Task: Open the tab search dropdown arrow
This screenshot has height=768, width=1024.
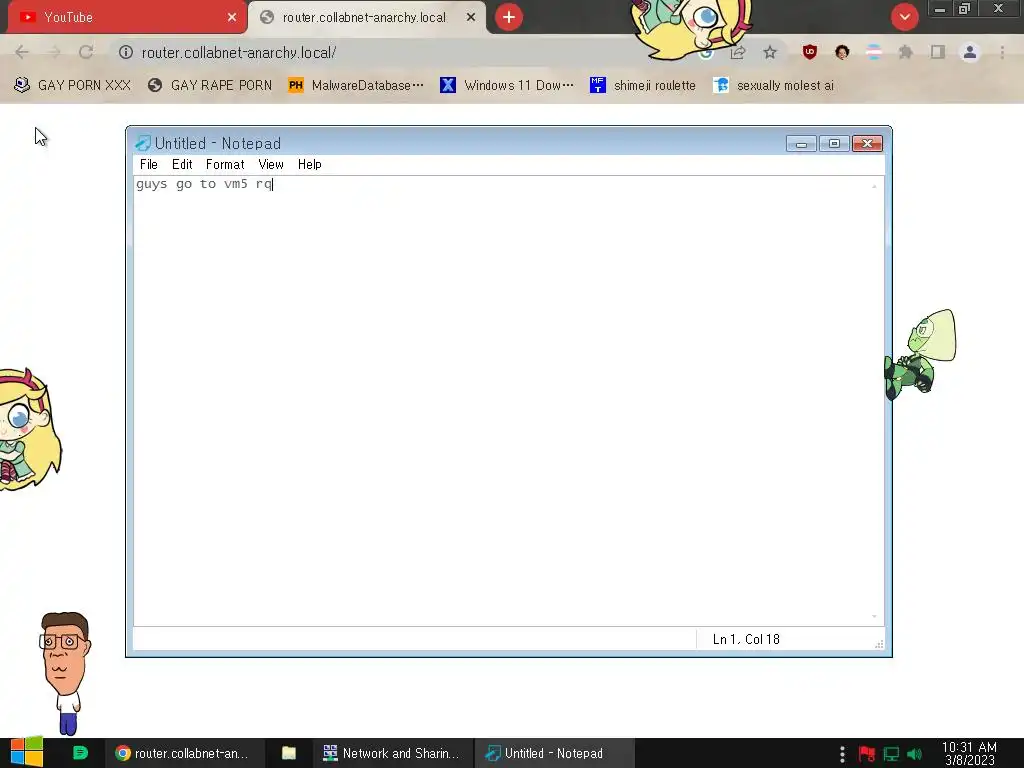Action: pyautogui.click(x=904, y=17)
